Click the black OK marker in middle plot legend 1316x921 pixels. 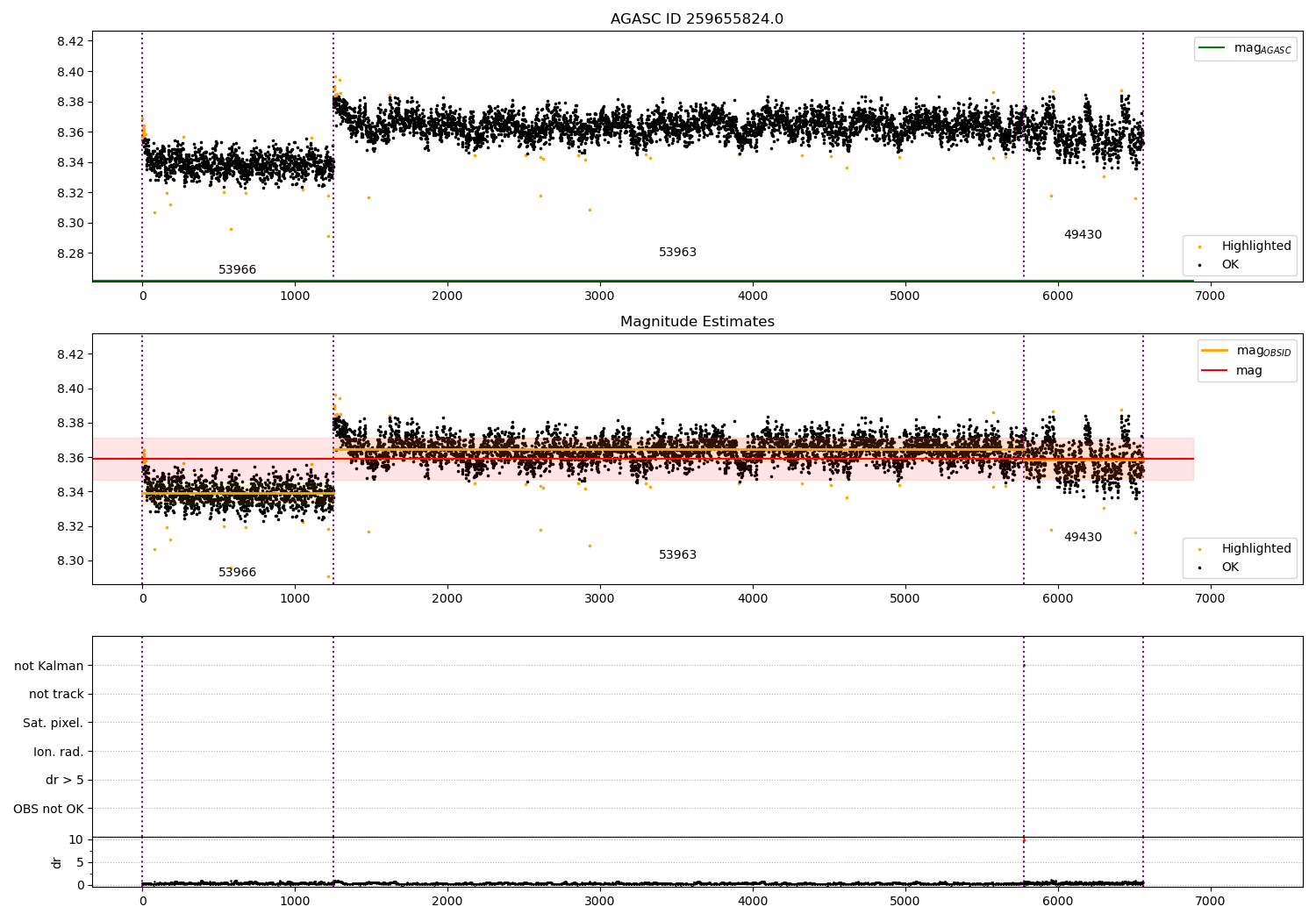[x=1199, y=568]
